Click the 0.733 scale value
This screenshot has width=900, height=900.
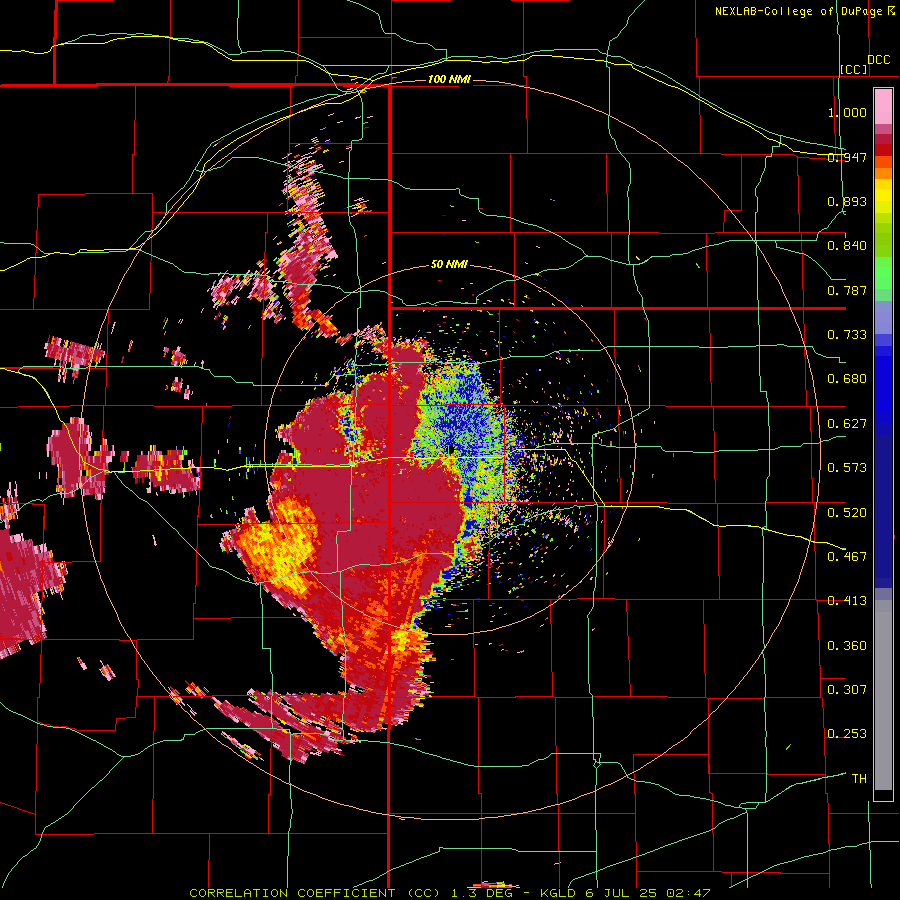coord(847,335)
